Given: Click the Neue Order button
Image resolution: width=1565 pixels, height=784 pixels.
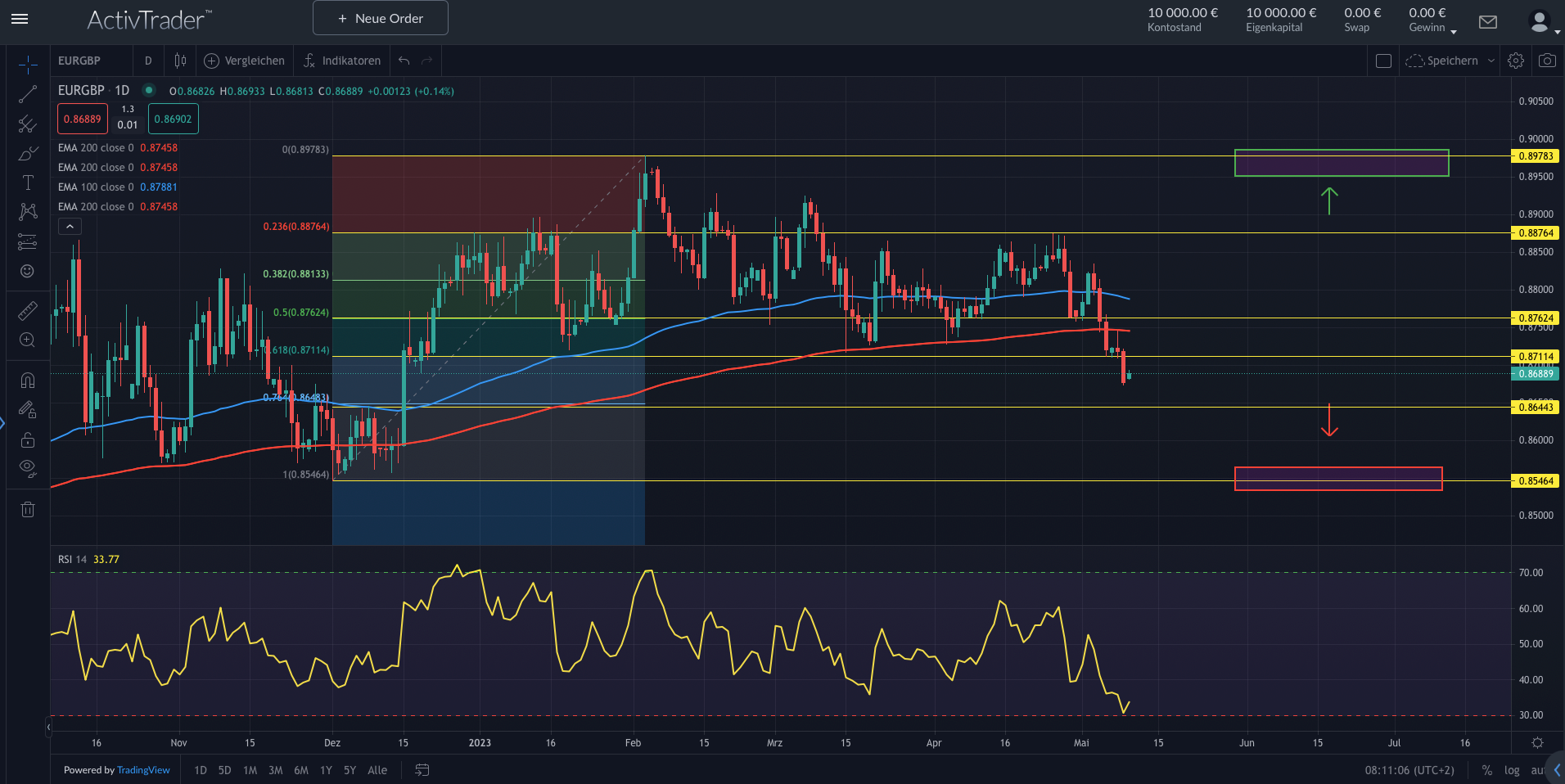Looking at the screenshot, I should 380,17.
